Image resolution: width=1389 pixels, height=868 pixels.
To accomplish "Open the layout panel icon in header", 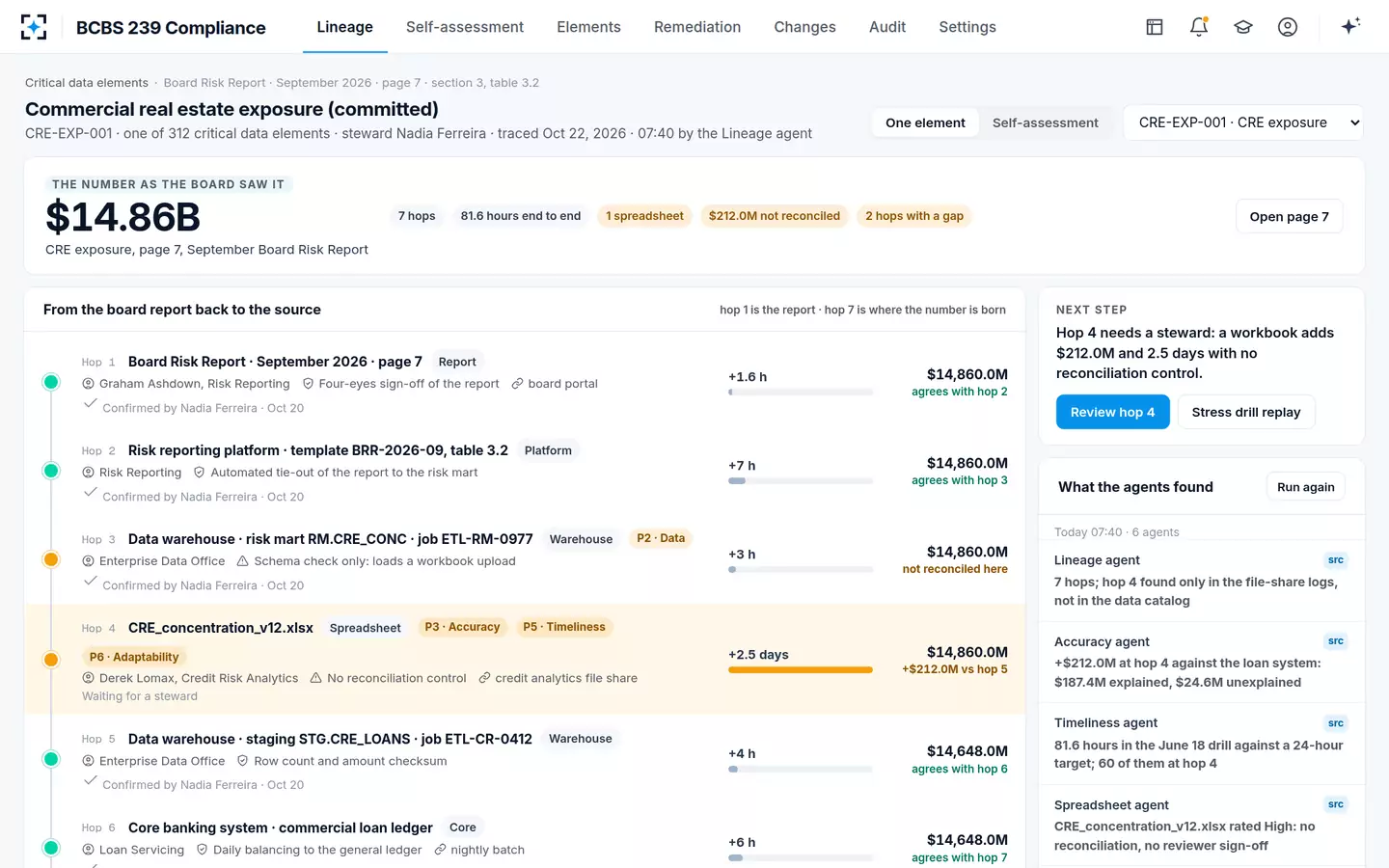I will pyautogui.click(x=1155, y=27).
